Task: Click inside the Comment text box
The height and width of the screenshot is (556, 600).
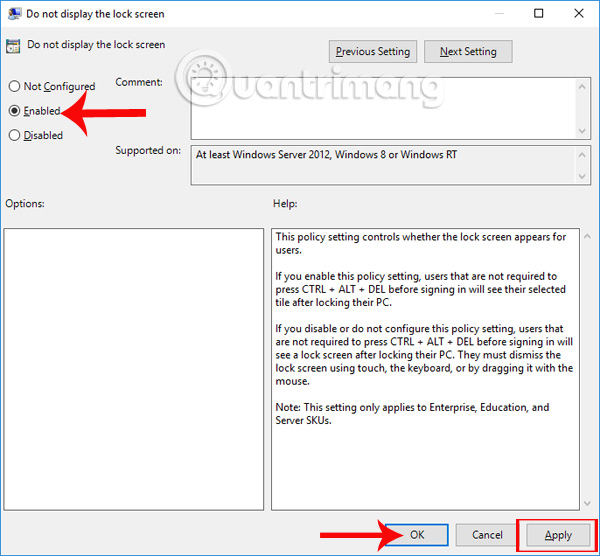Action: pos(383,109)
